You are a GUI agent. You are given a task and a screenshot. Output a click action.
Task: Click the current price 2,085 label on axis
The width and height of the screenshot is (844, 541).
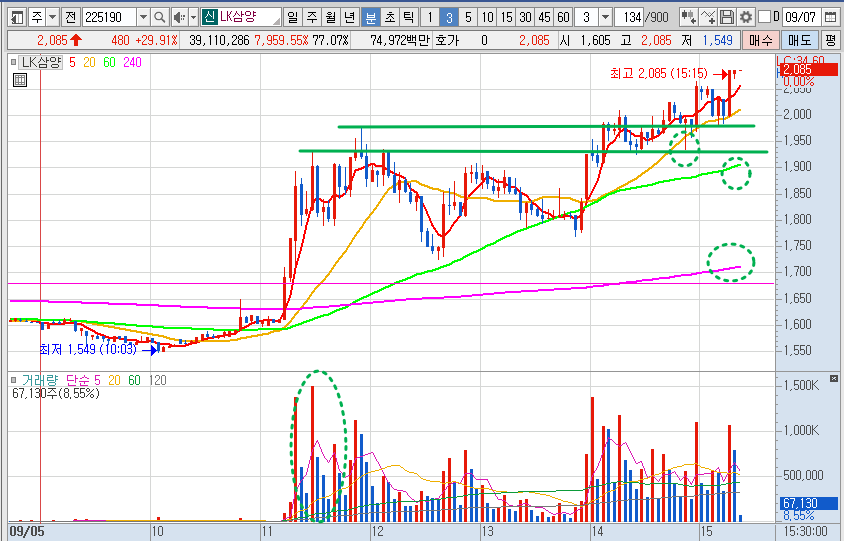coord(807,70)
